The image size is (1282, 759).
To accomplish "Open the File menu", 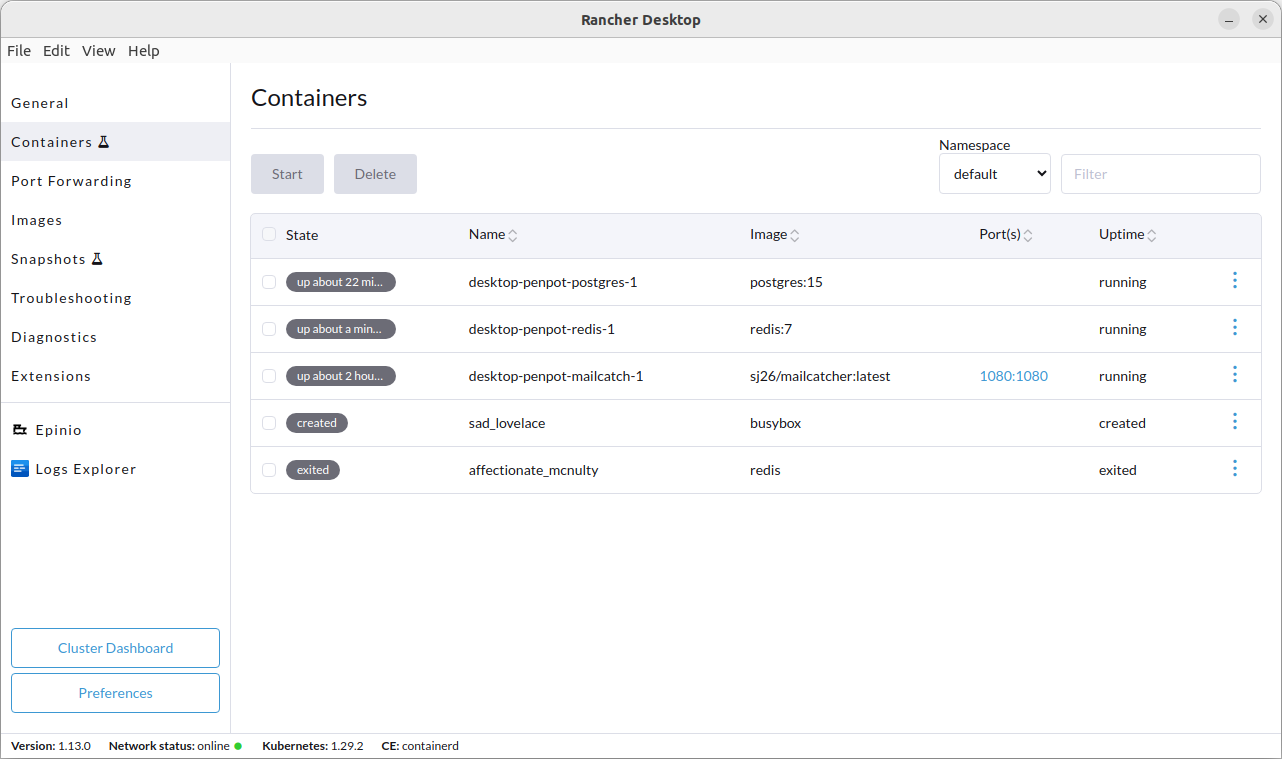I will pyautogui.click(x=19, y=51).
